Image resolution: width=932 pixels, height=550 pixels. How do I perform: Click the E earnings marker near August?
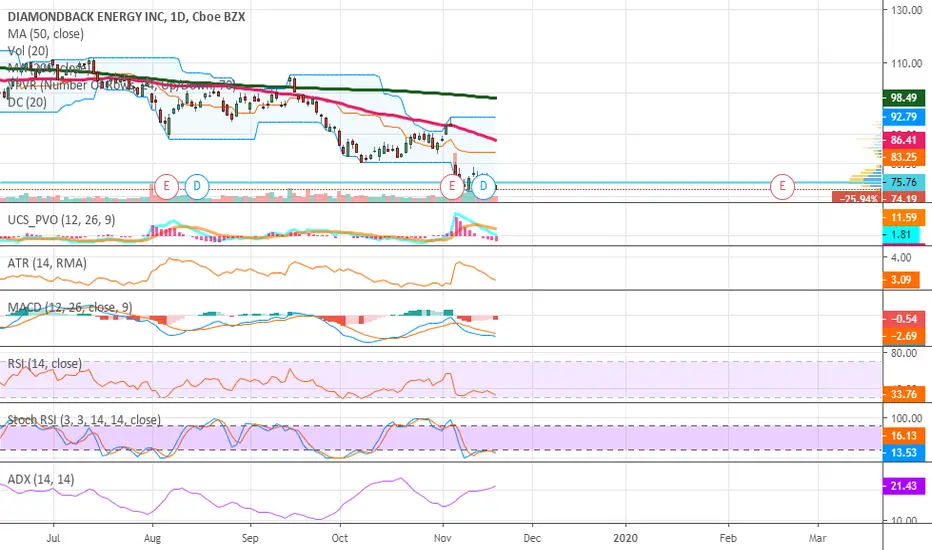click(166, 186)
